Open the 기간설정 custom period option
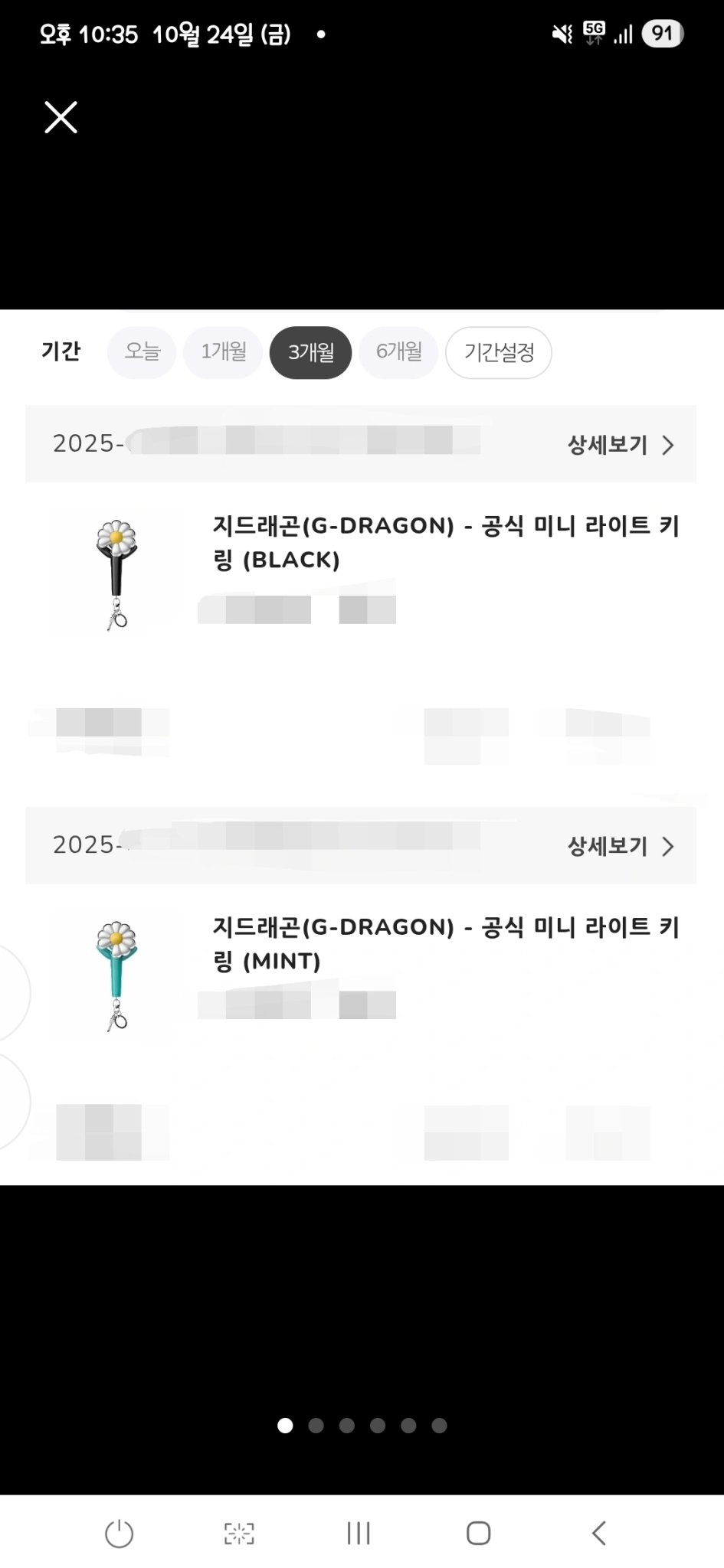Screen dimensions: 724x1568 click(499, 352)
